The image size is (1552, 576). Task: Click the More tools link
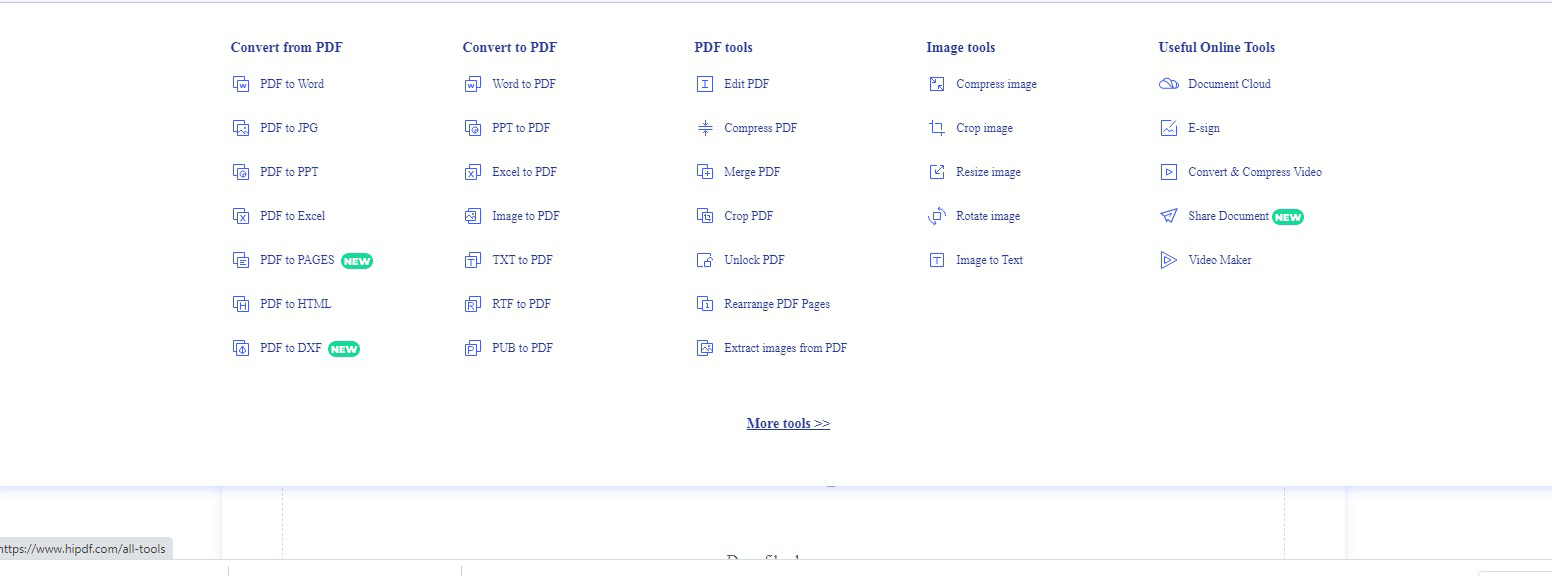pyautogui.click(x=788, y=423)
